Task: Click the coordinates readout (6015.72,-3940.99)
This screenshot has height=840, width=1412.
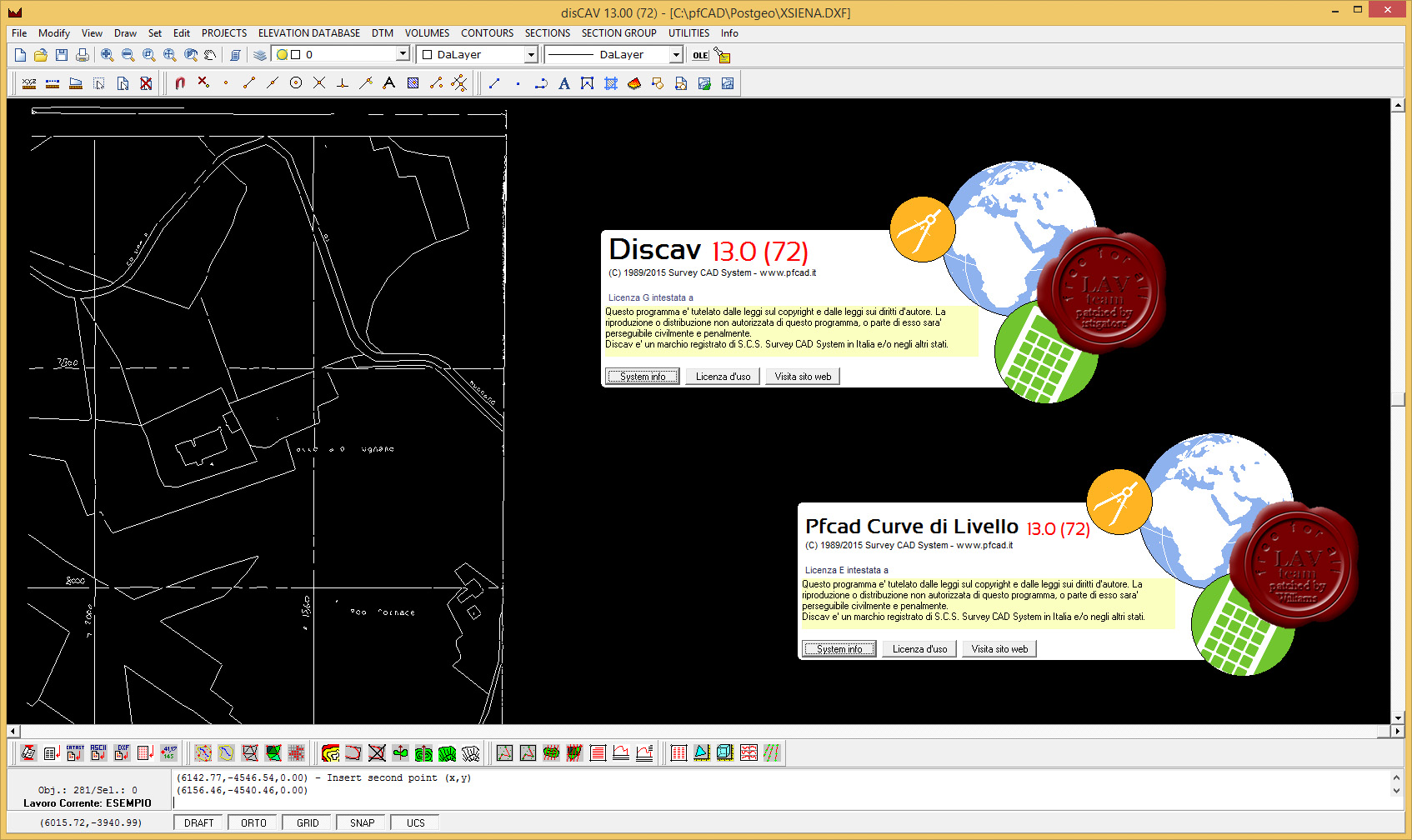Action: [x=91, y=822]
